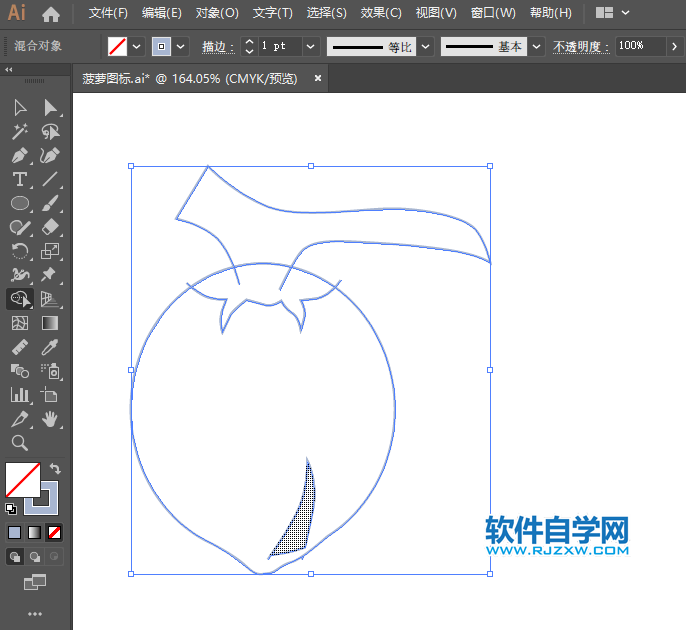Open the 对象(O) menu

[x=217, y=13]
